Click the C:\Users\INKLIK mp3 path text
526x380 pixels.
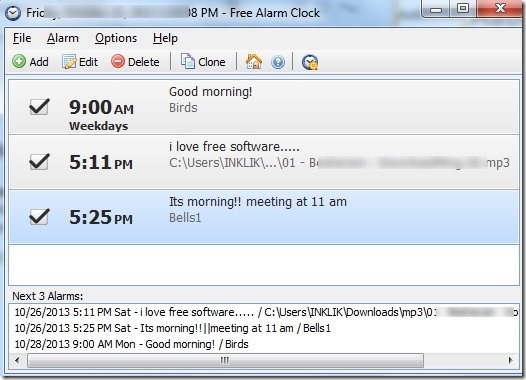(339, 163)
